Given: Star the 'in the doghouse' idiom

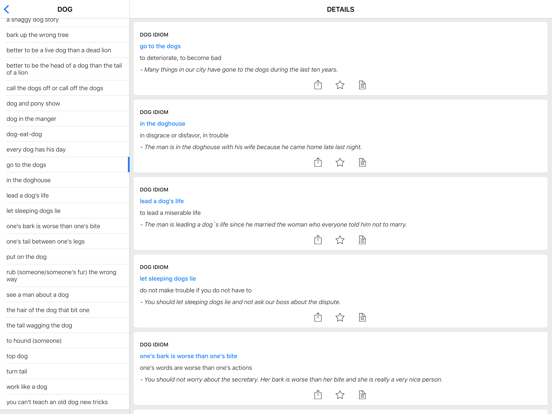Looking at the screenshot, I should (x=340, y=162).
